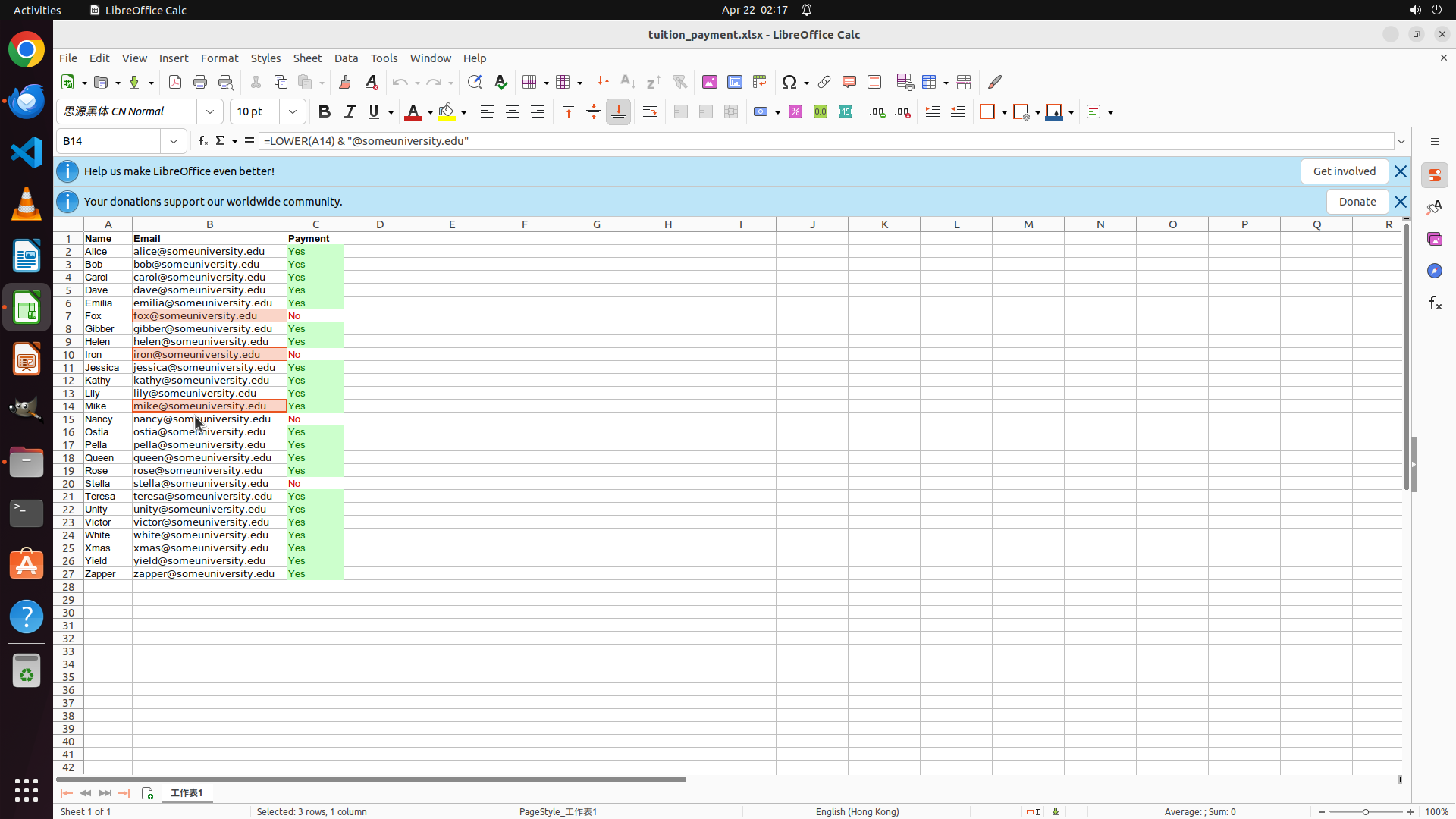Image resolution: width=1456 pixels, height=819 pixels.
Task: Toggle italic formatting
Action: [350, 111]
